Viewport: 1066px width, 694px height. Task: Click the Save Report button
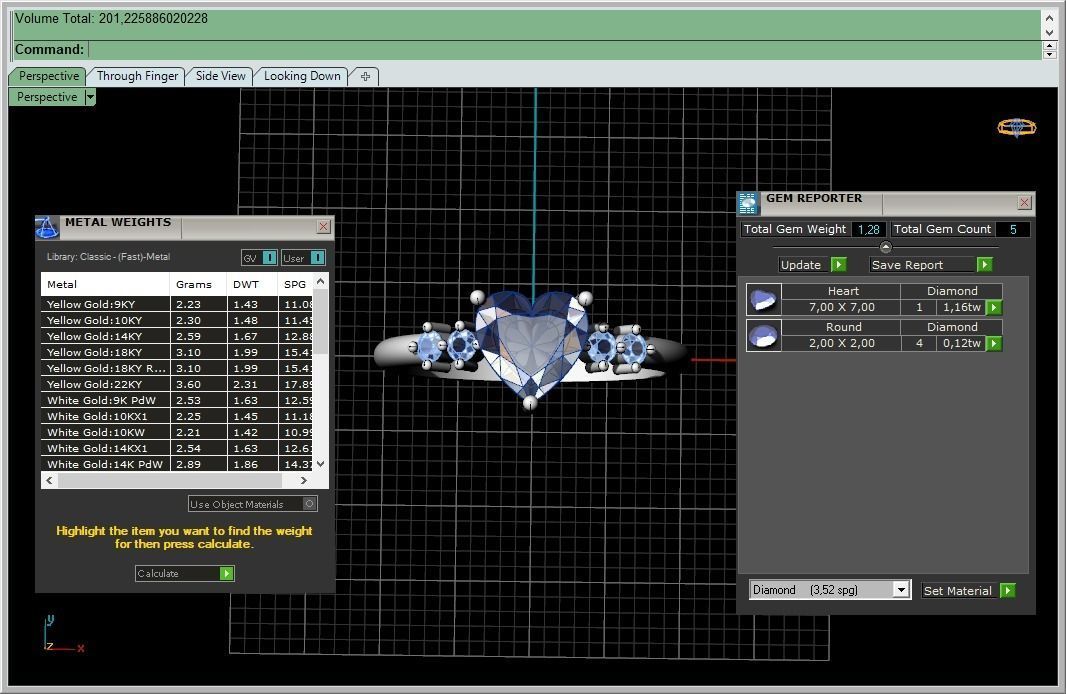(x=923, y=264)
